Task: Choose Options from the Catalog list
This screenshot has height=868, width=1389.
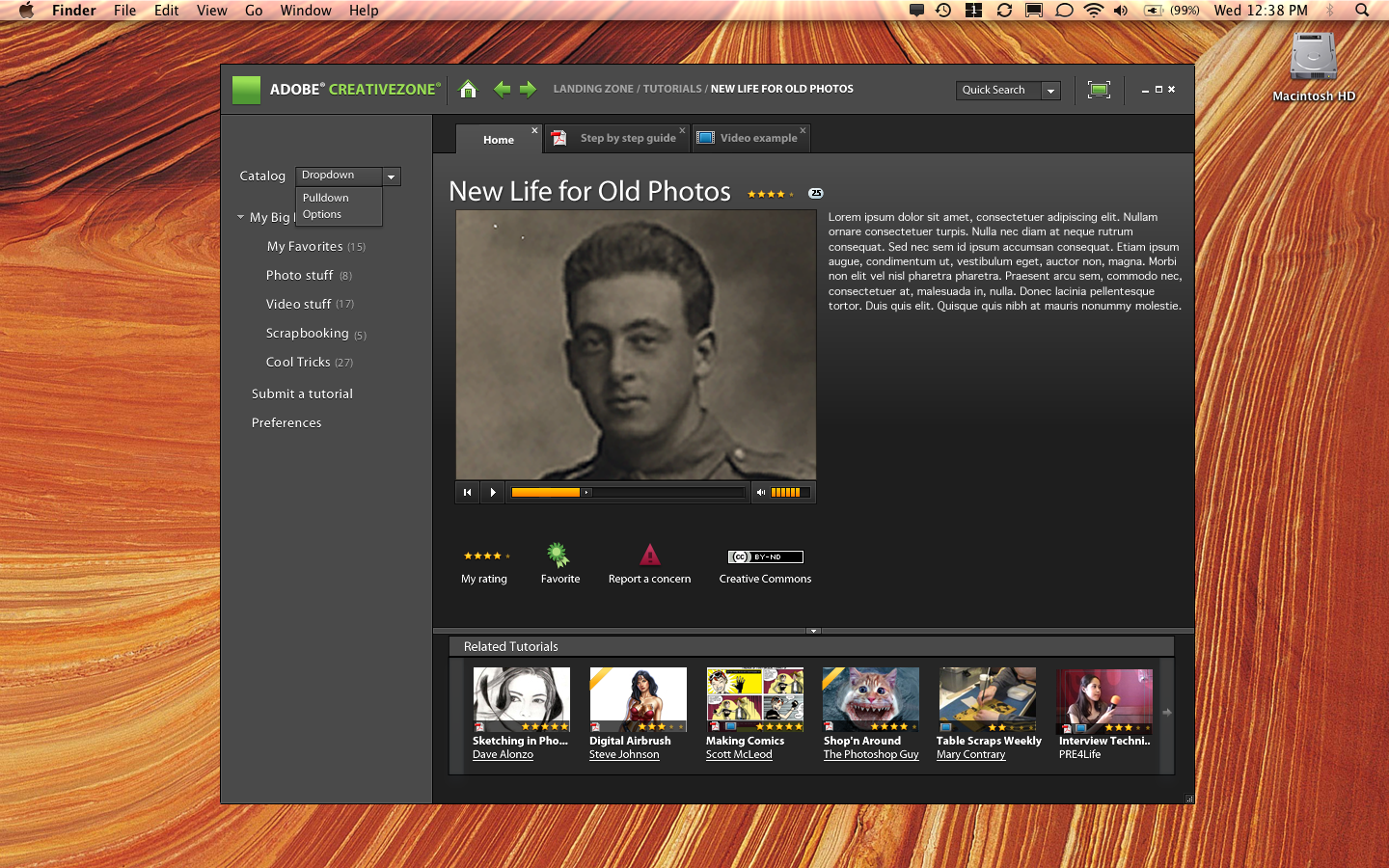Action: pyautogui.click(x=322, y=214)
